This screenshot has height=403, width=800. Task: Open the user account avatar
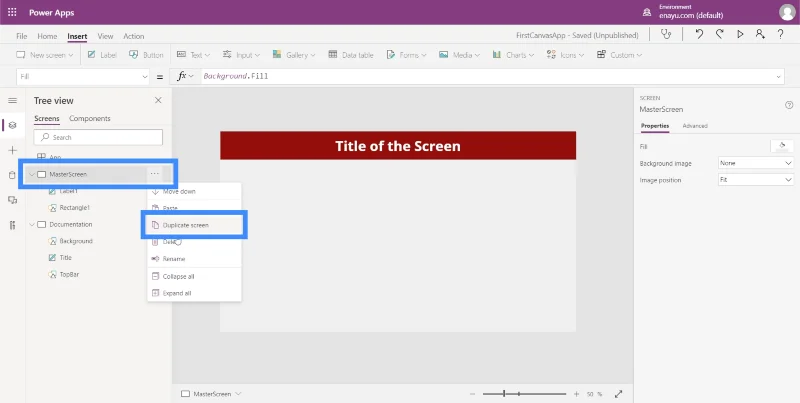(787, 12)
